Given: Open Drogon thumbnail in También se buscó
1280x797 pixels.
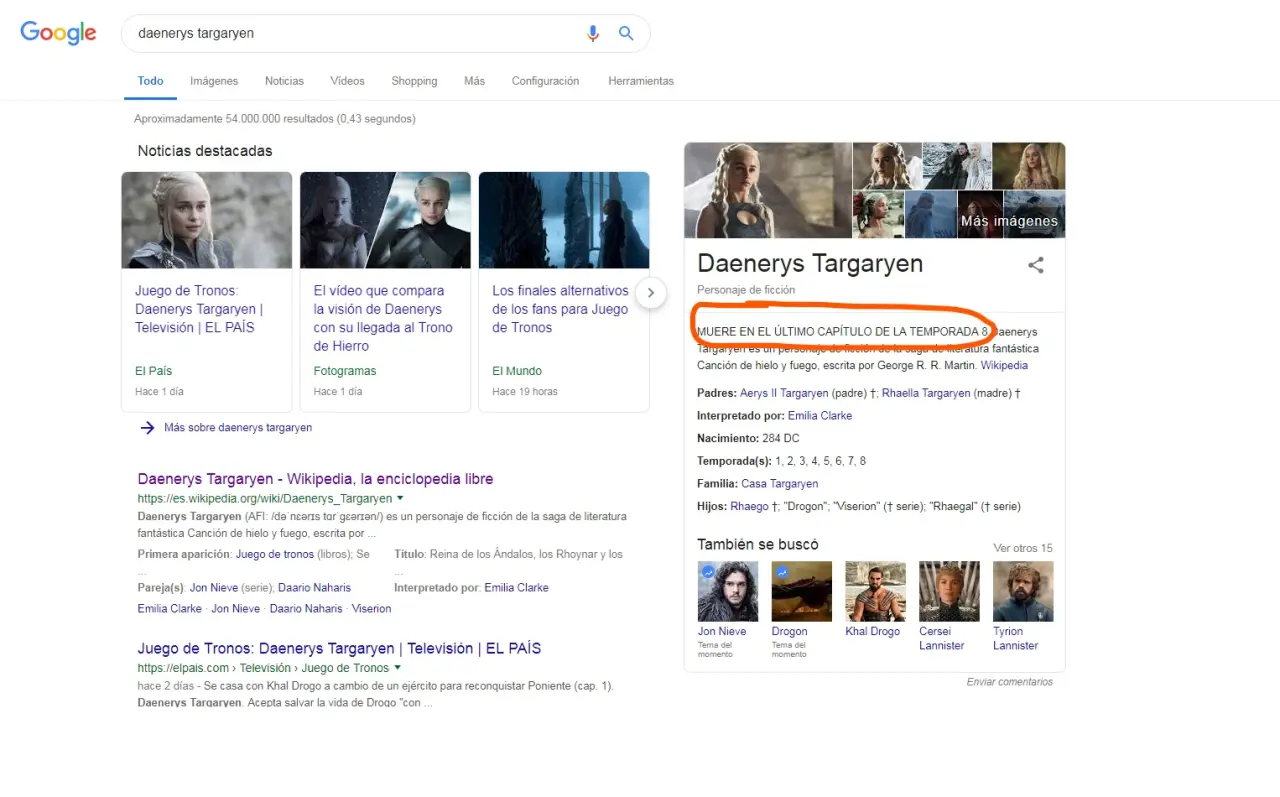Looking at the screenshot, I should pyautogui.click(x=801, y=591).
